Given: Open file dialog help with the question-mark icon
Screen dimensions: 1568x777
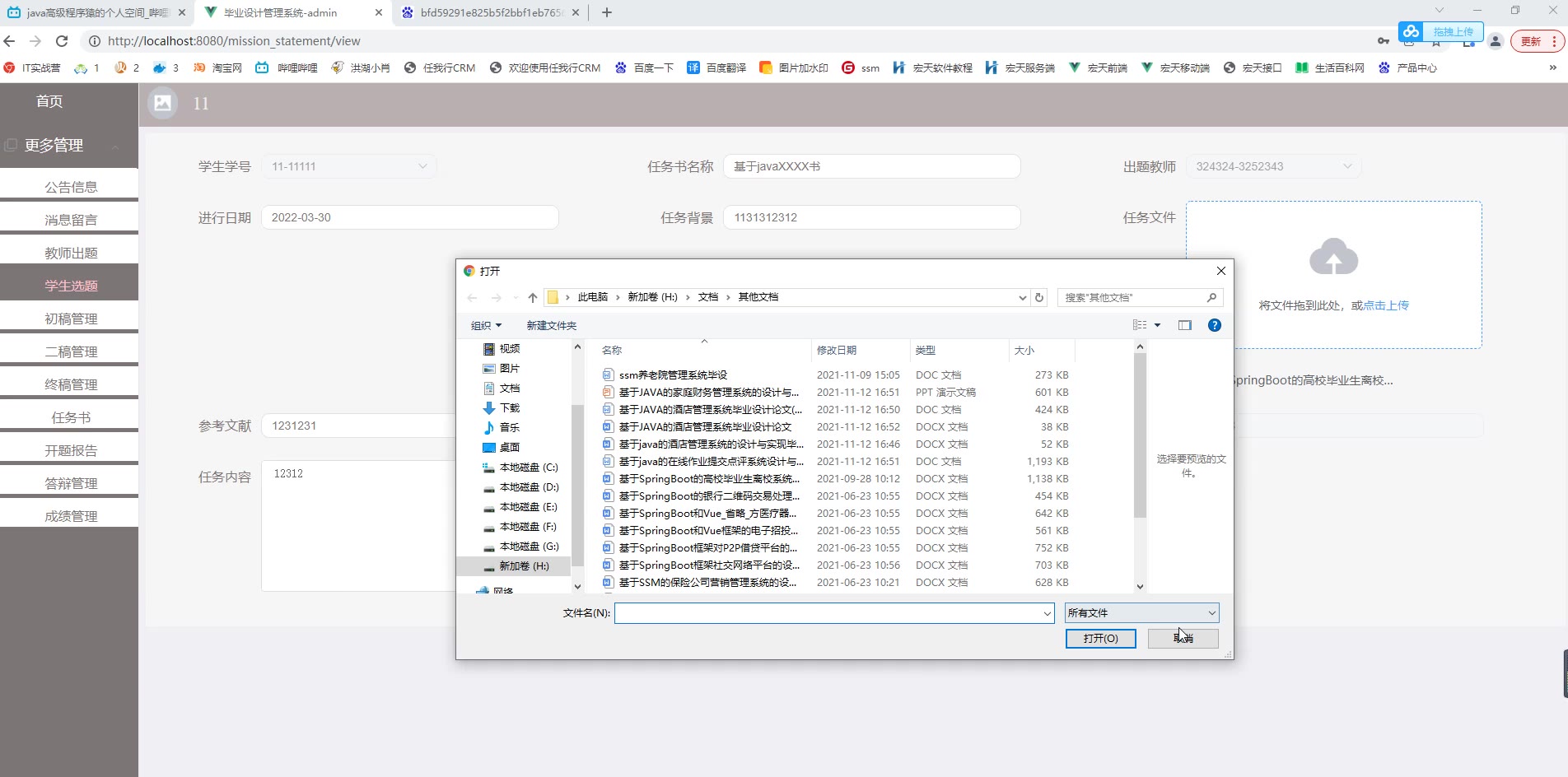Looking at the screenshot, I should [1215, 325].
